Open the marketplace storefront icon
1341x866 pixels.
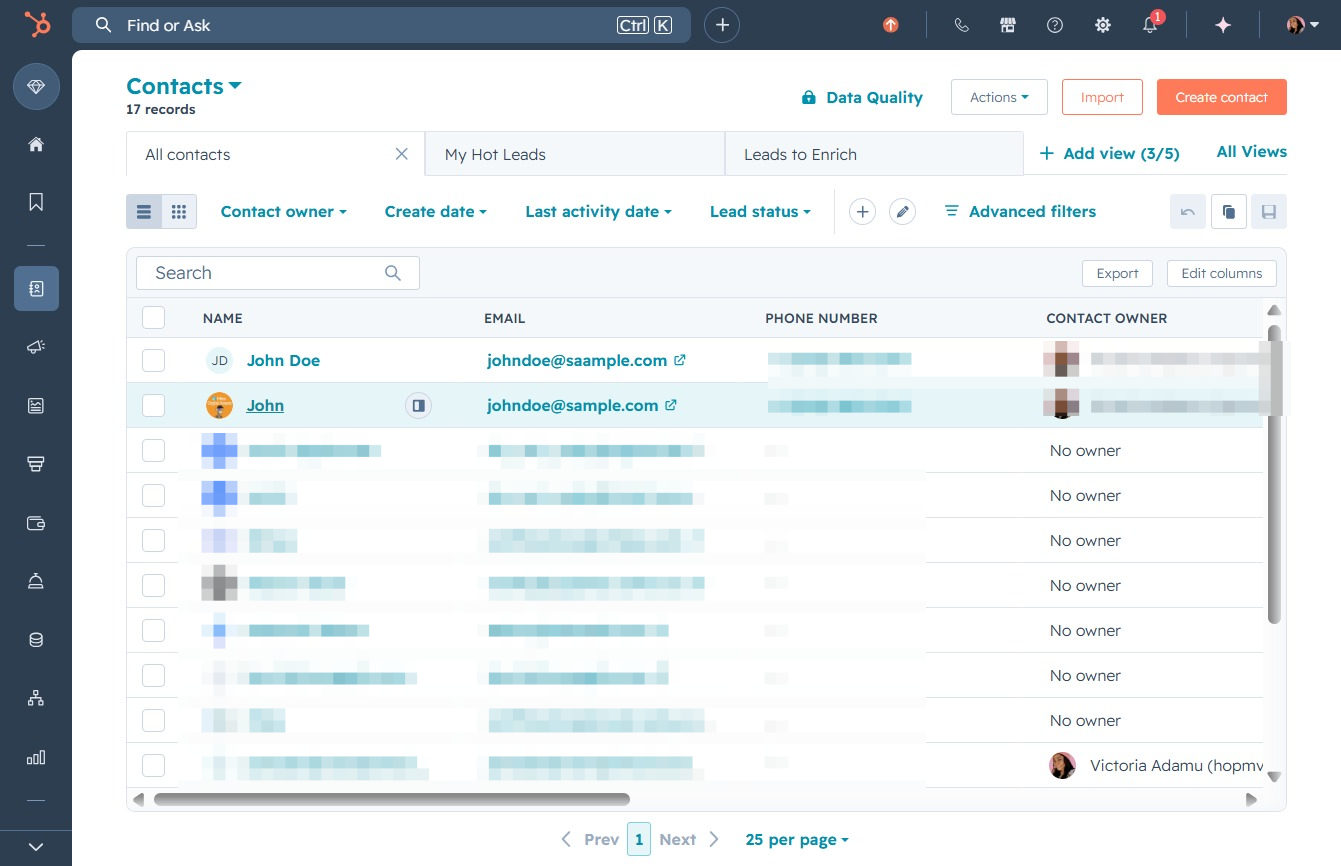1008,25
